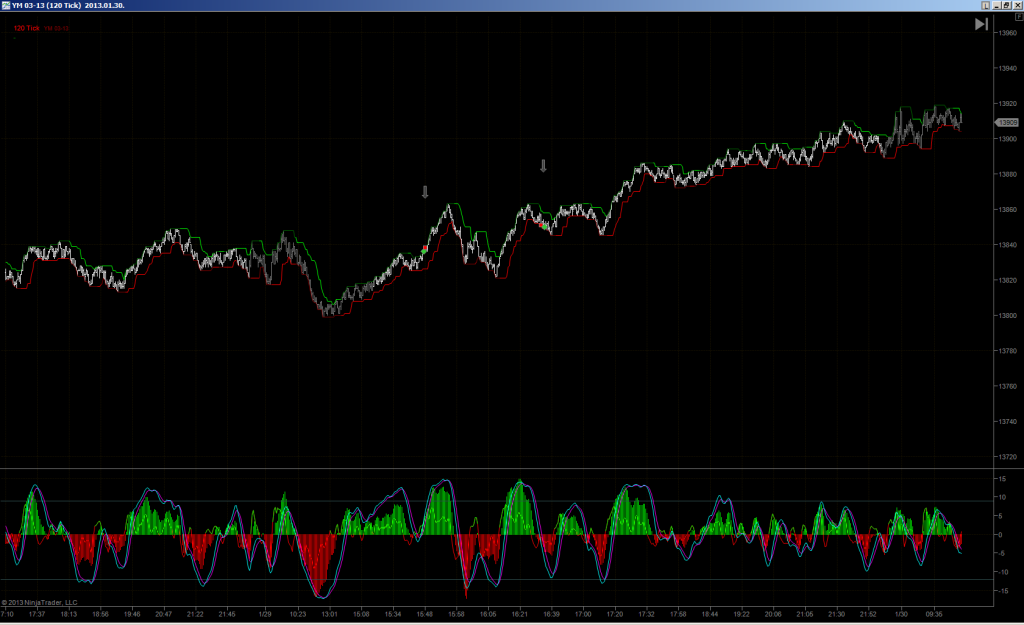Click the -10 value on the indicator scale
Image resolution: width=1024 pixels, height=625 pixels.
tap(1002, 572)
